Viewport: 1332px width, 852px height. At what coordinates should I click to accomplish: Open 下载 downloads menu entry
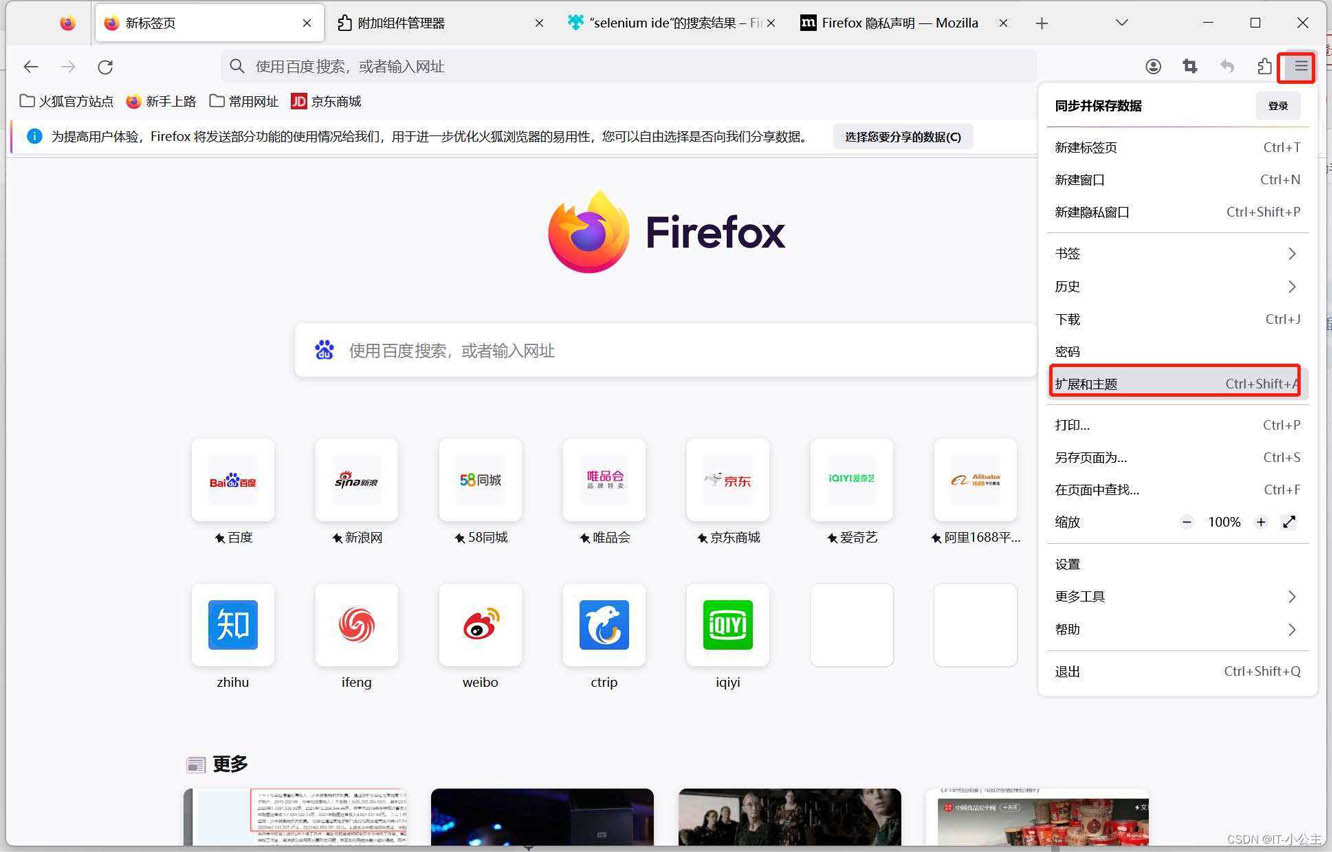1177,320
